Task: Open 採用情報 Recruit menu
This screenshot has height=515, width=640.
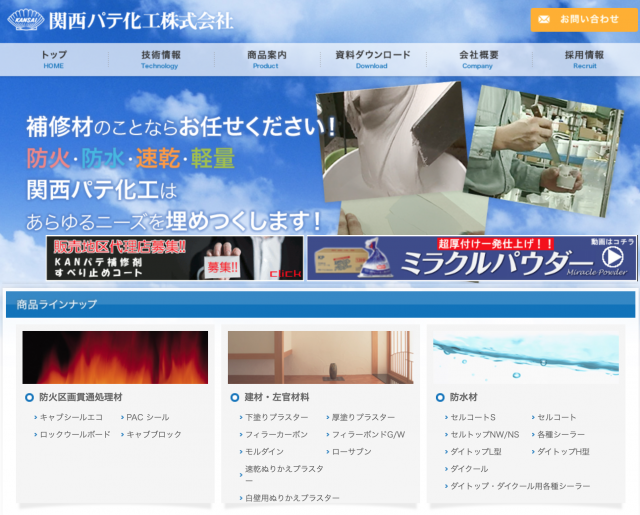Action: 584,60
